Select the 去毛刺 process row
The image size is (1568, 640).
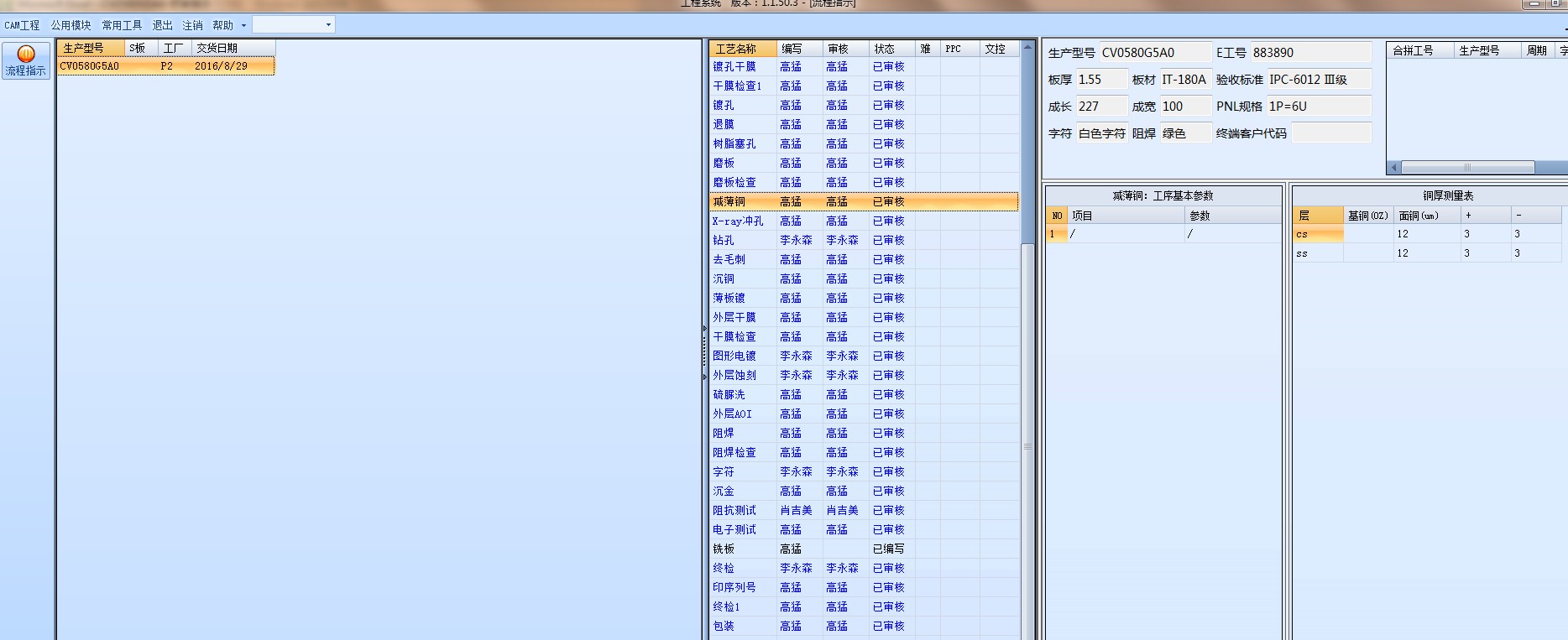click(864, 259)
